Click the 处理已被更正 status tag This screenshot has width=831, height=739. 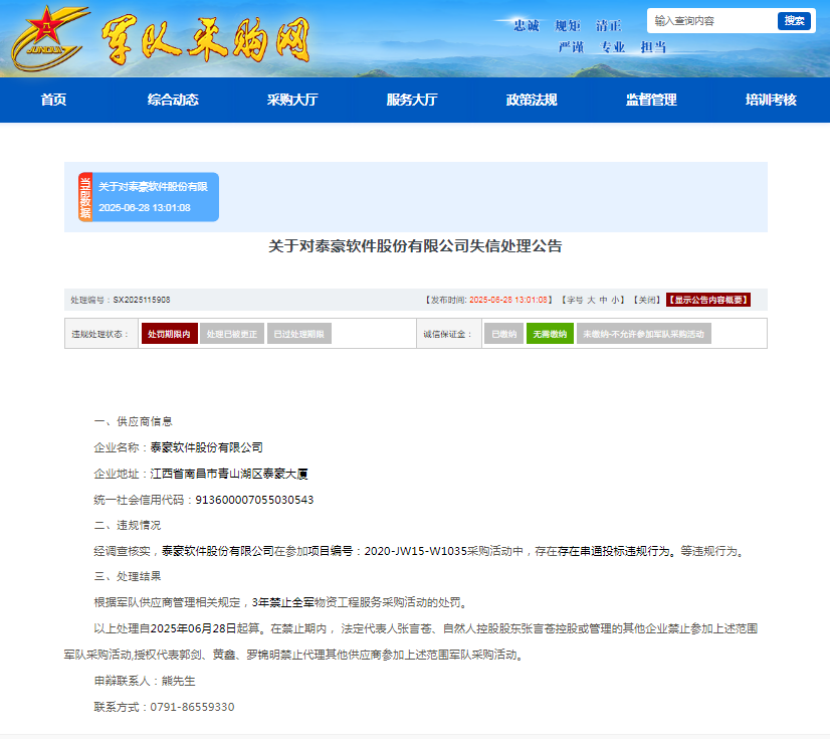click(x=232, y=334)
